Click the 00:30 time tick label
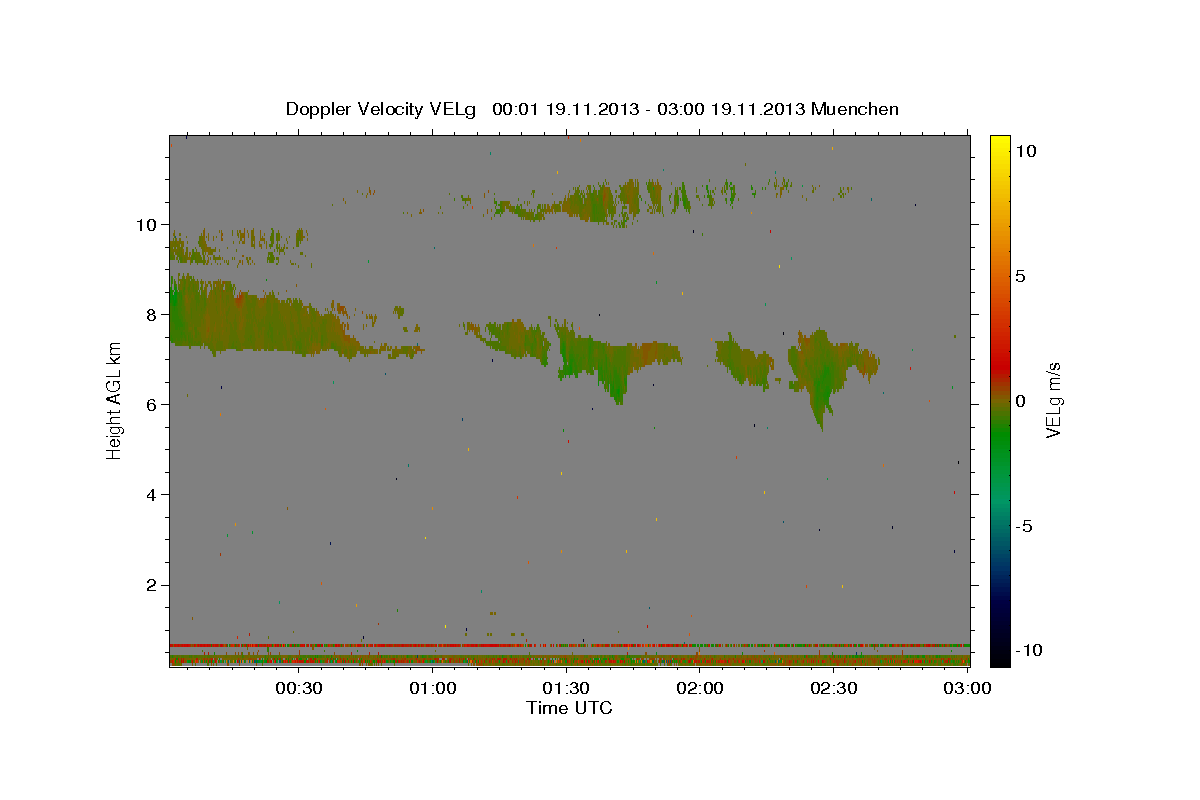 pyautogui.click(x=299, y=688)
